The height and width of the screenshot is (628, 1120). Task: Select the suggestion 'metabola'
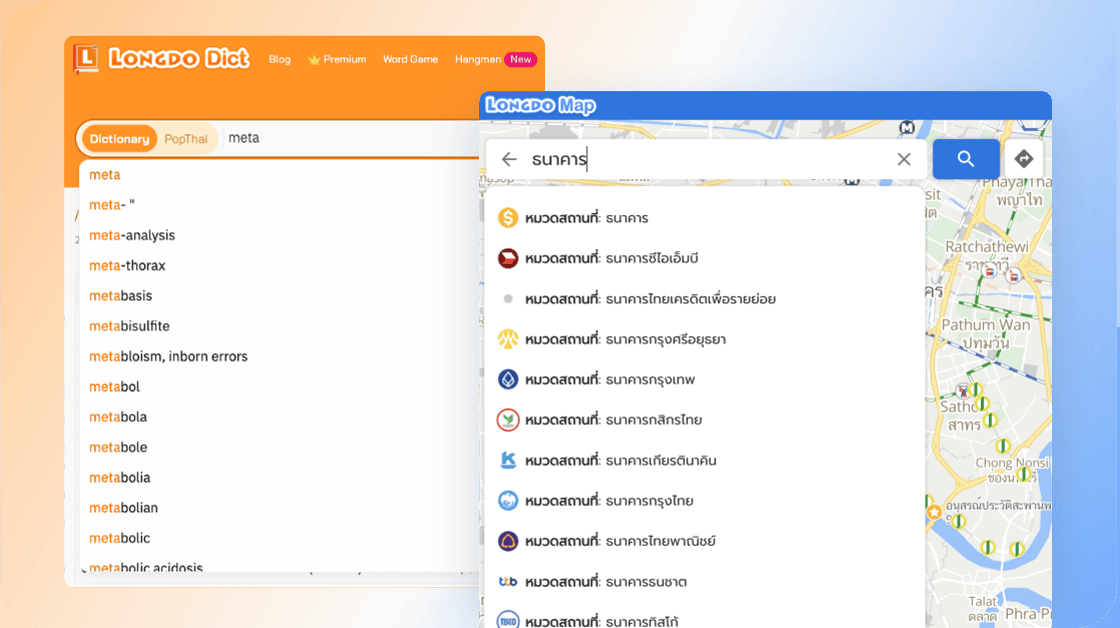pyautogui.click(x=118, y=417)
